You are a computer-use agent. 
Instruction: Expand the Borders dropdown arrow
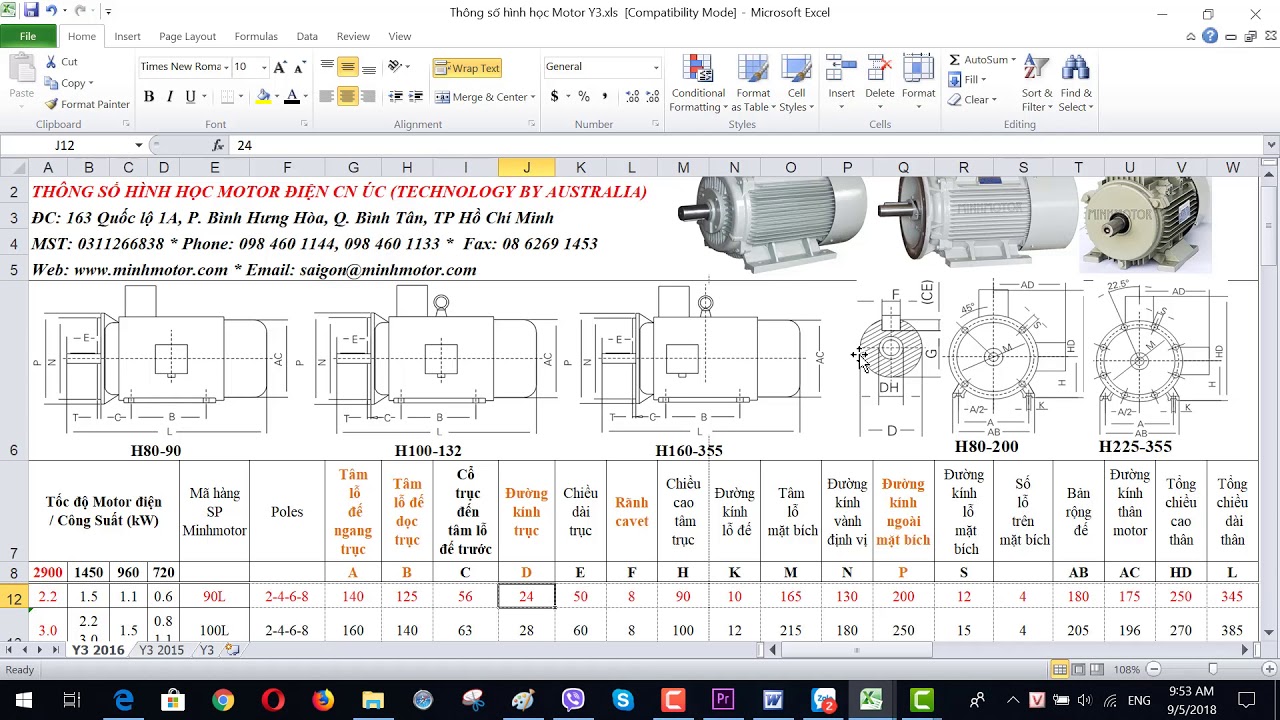[241, 97]
